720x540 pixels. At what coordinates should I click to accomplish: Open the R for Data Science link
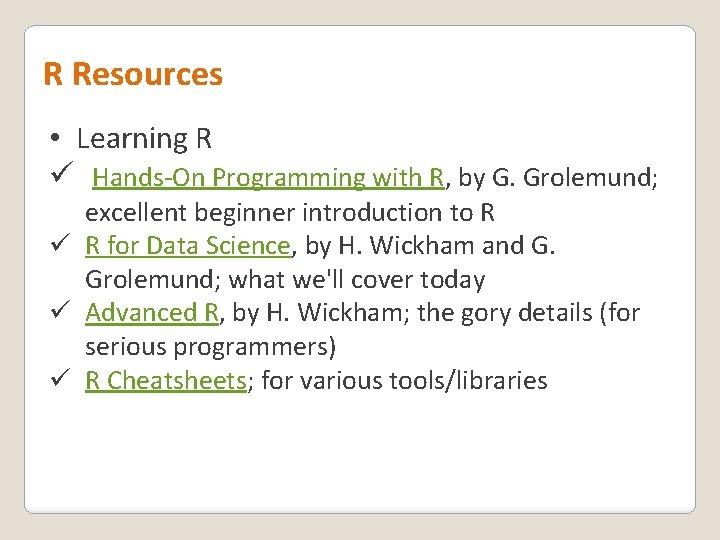[x=187, y=246]
